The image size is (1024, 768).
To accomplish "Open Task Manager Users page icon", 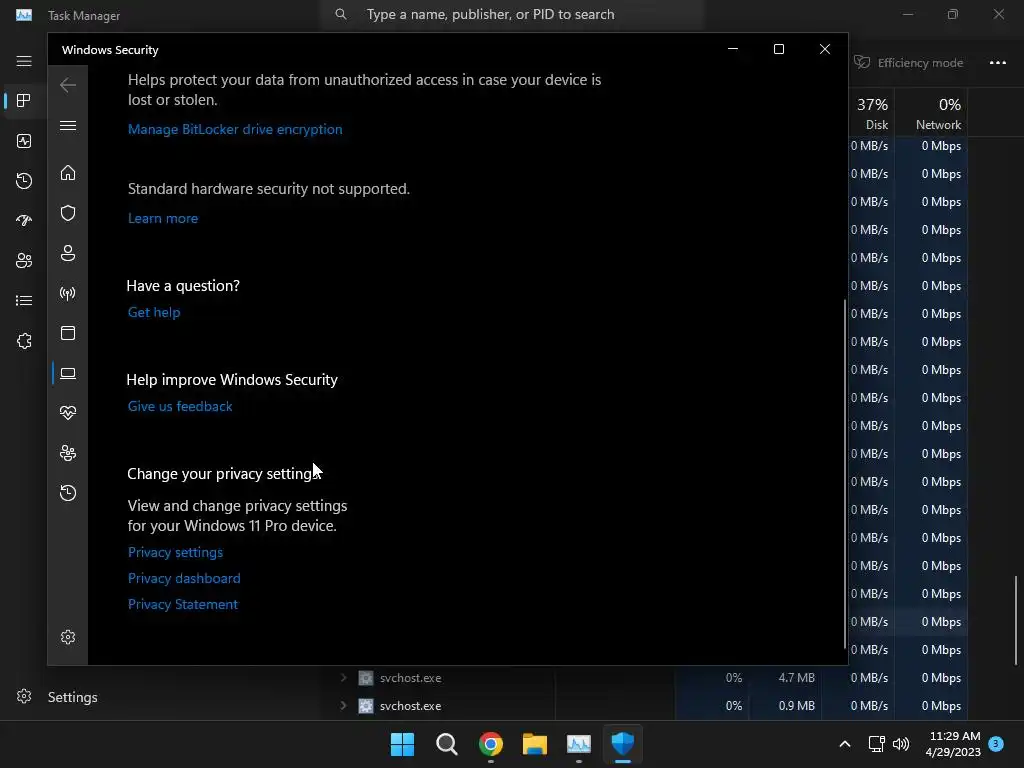I will pos(24,261).
